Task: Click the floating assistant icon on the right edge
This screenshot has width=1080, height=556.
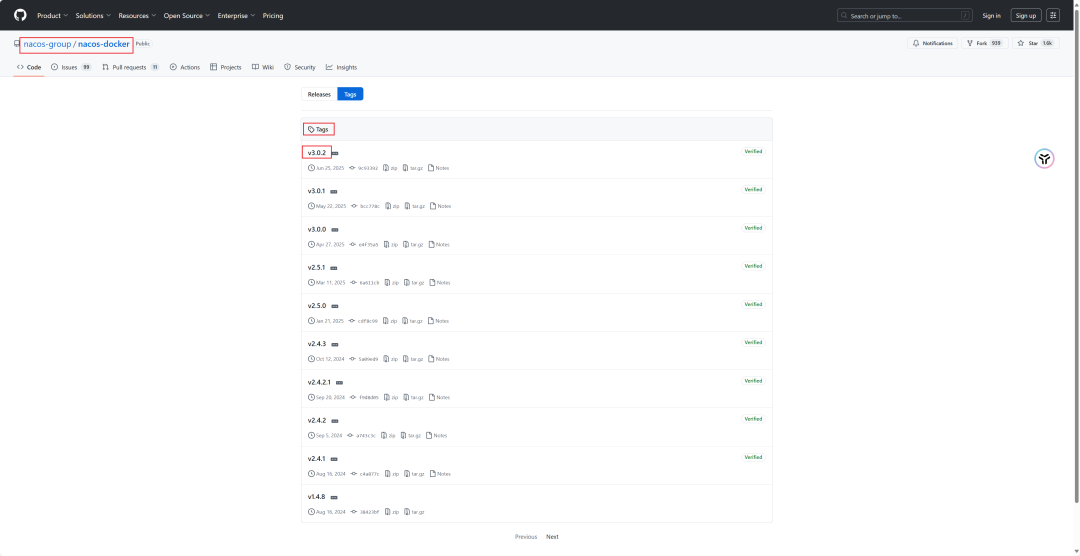Action: coord(1044,159)
